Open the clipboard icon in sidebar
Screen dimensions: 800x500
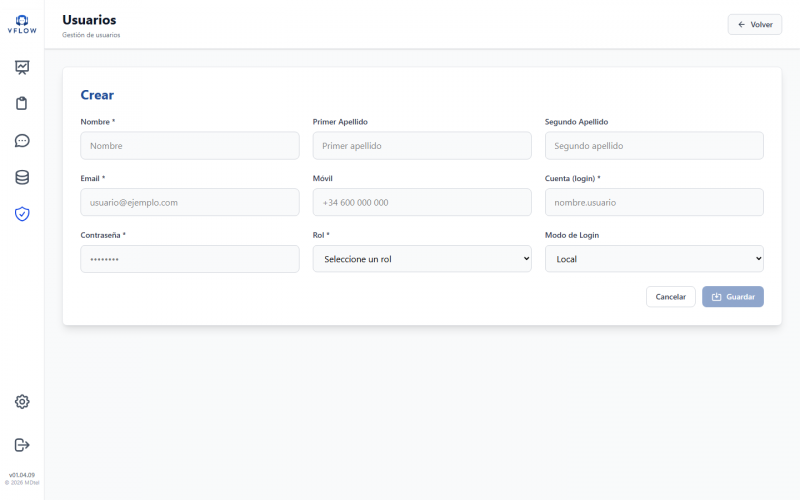[22, 104]
